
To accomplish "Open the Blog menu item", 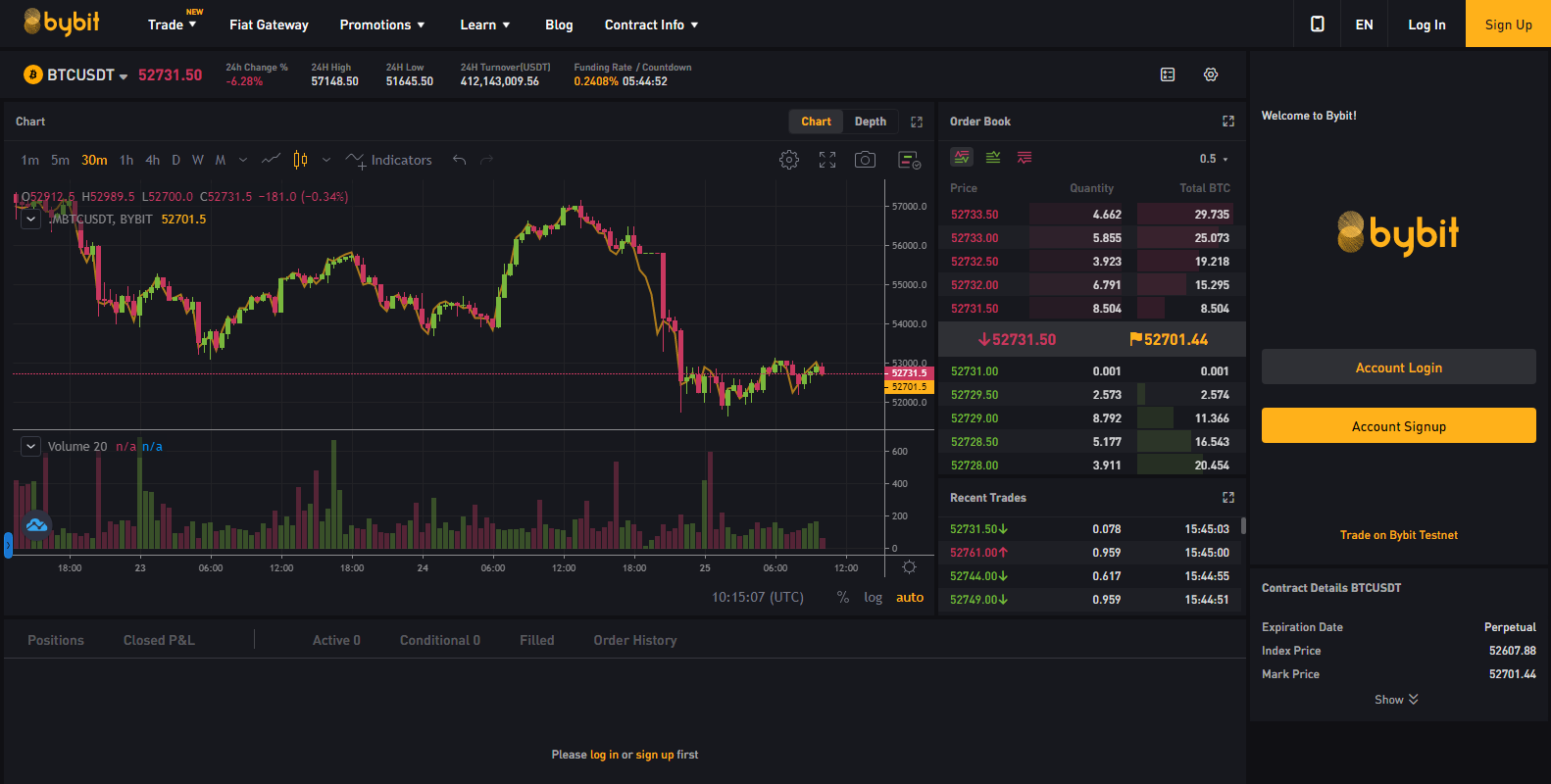I will pos(559,24).
